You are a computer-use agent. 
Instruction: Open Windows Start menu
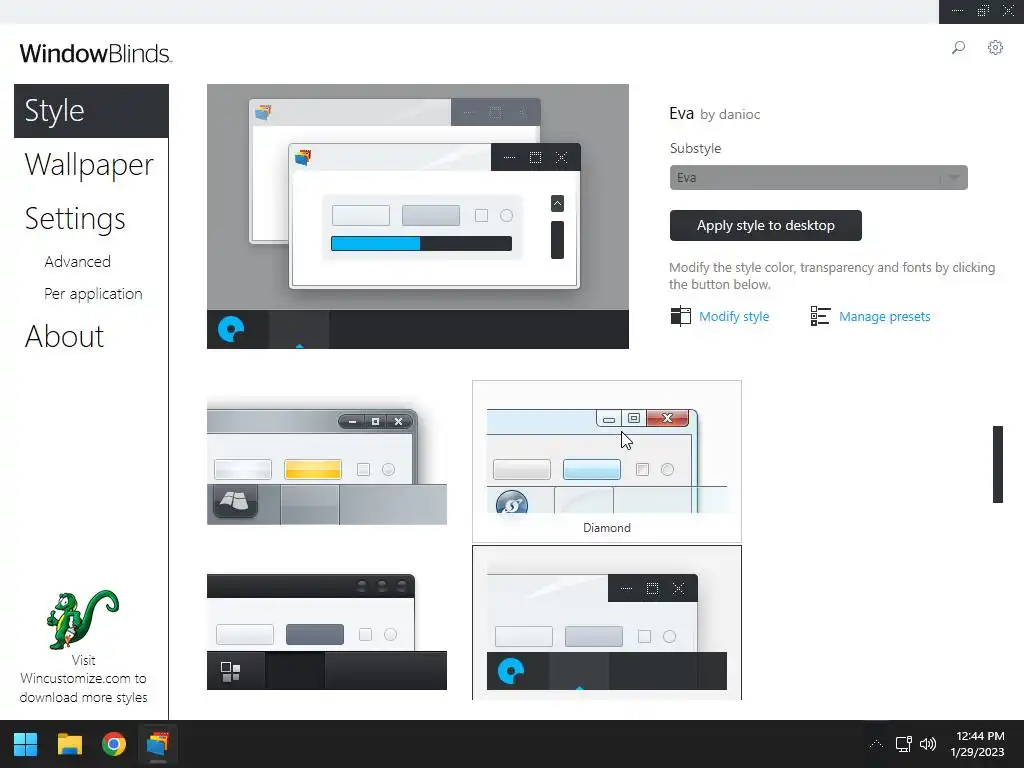[25, 744]
